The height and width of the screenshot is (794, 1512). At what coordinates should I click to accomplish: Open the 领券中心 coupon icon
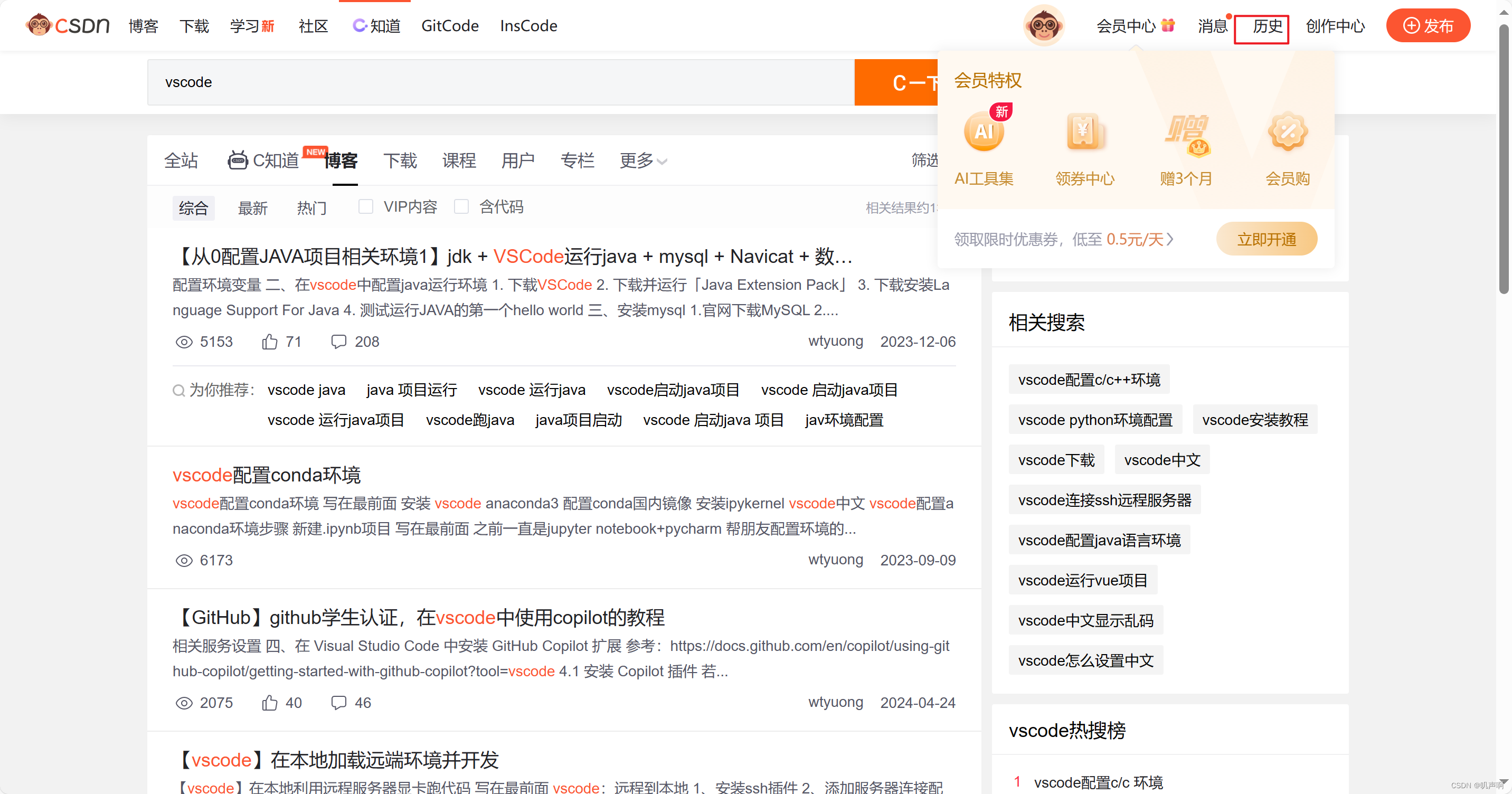pyautogui.click(x=1085, y=131)
